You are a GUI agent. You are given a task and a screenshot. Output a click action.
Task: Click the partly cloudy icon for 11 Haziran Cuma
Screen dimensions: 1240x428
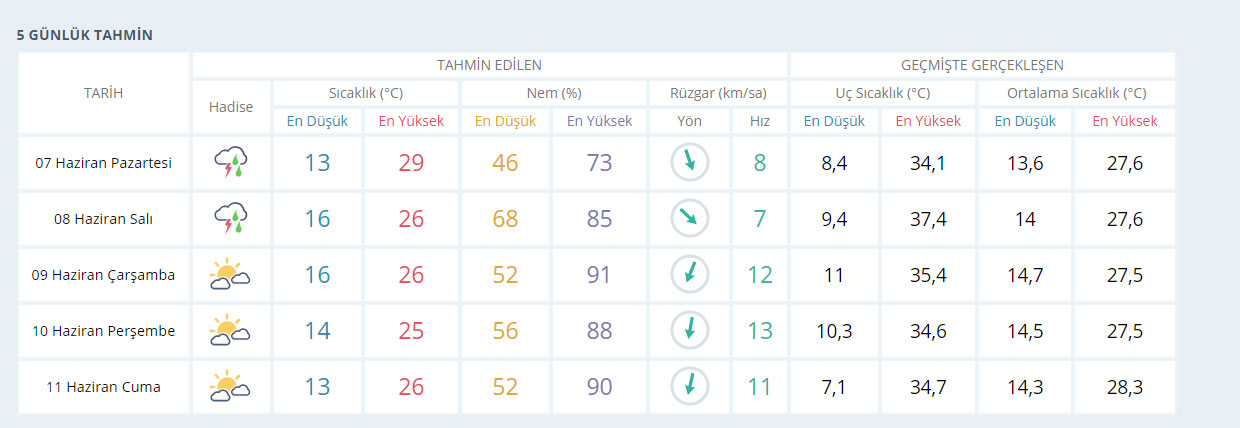(231, 386)
